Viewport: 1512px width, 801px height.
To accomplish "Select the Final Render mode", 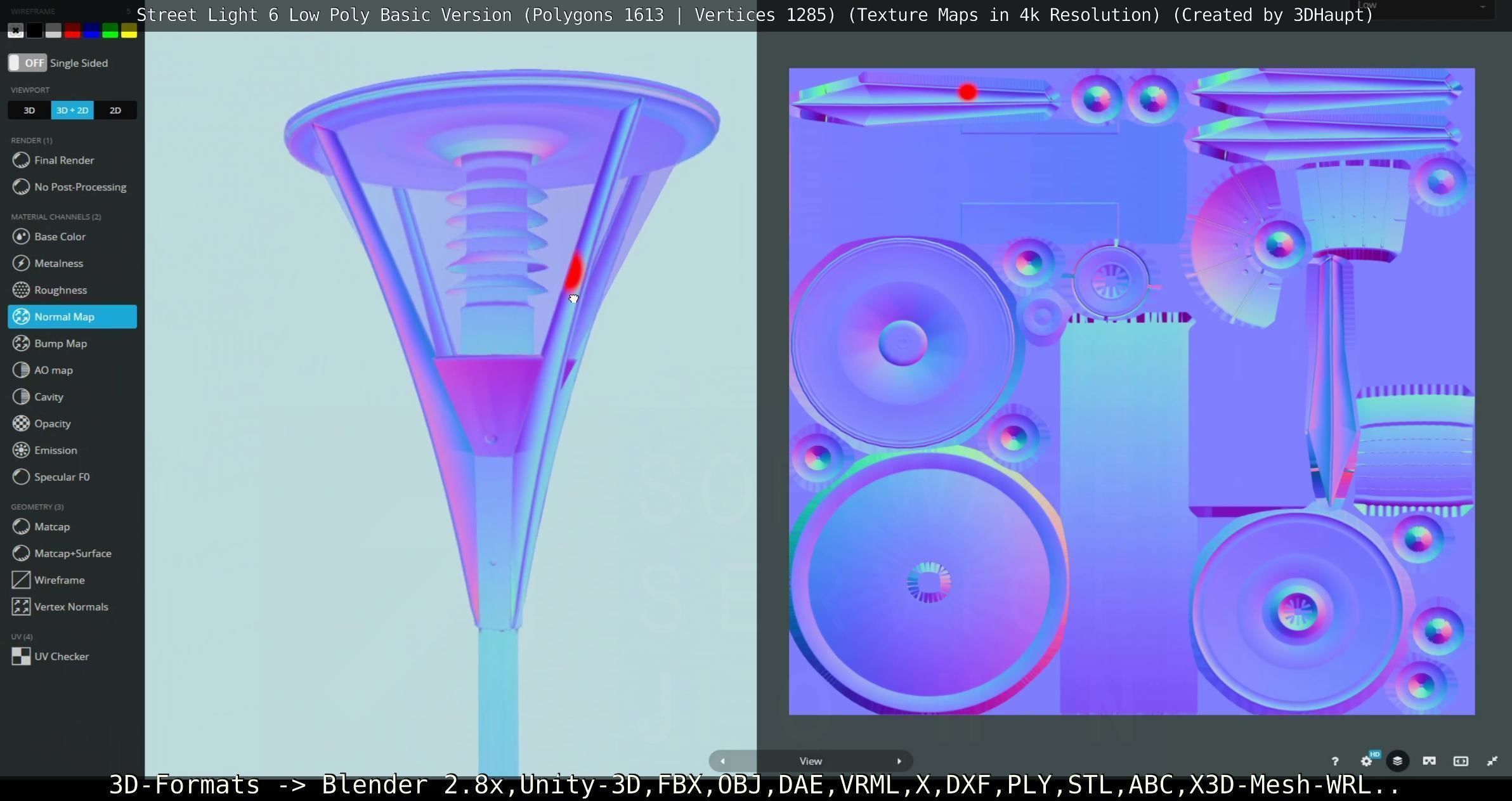I will [x=63, y=160].
